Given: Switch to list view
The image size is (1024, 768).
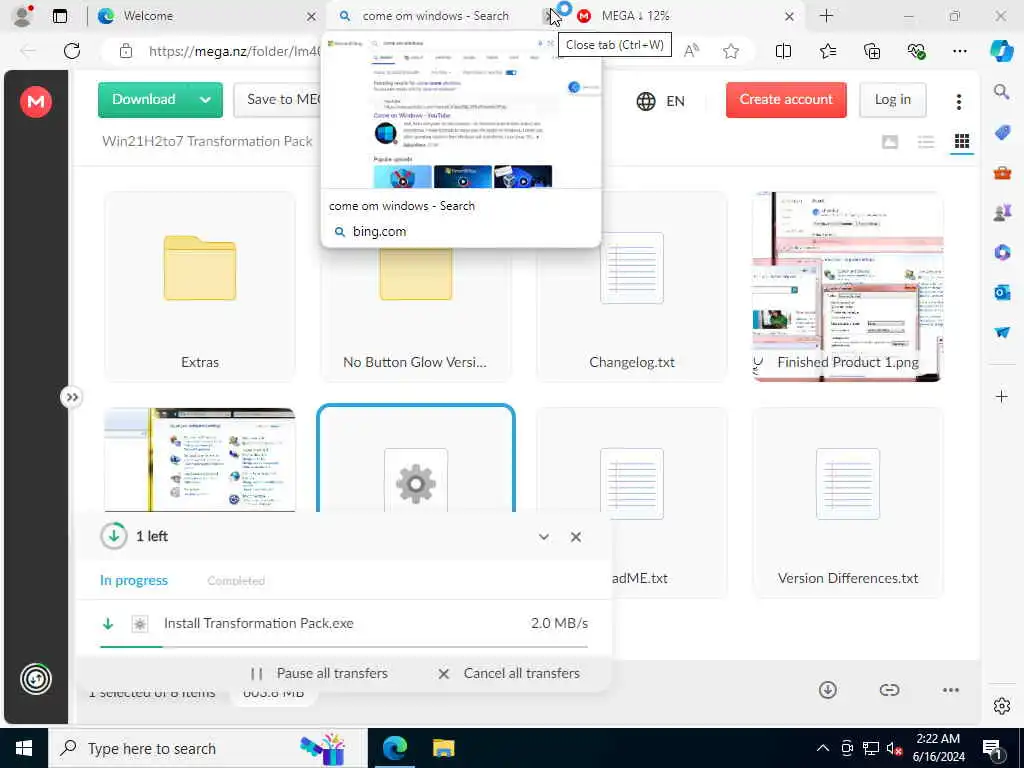Looking at the screenshot, I should tap(925, 142).
